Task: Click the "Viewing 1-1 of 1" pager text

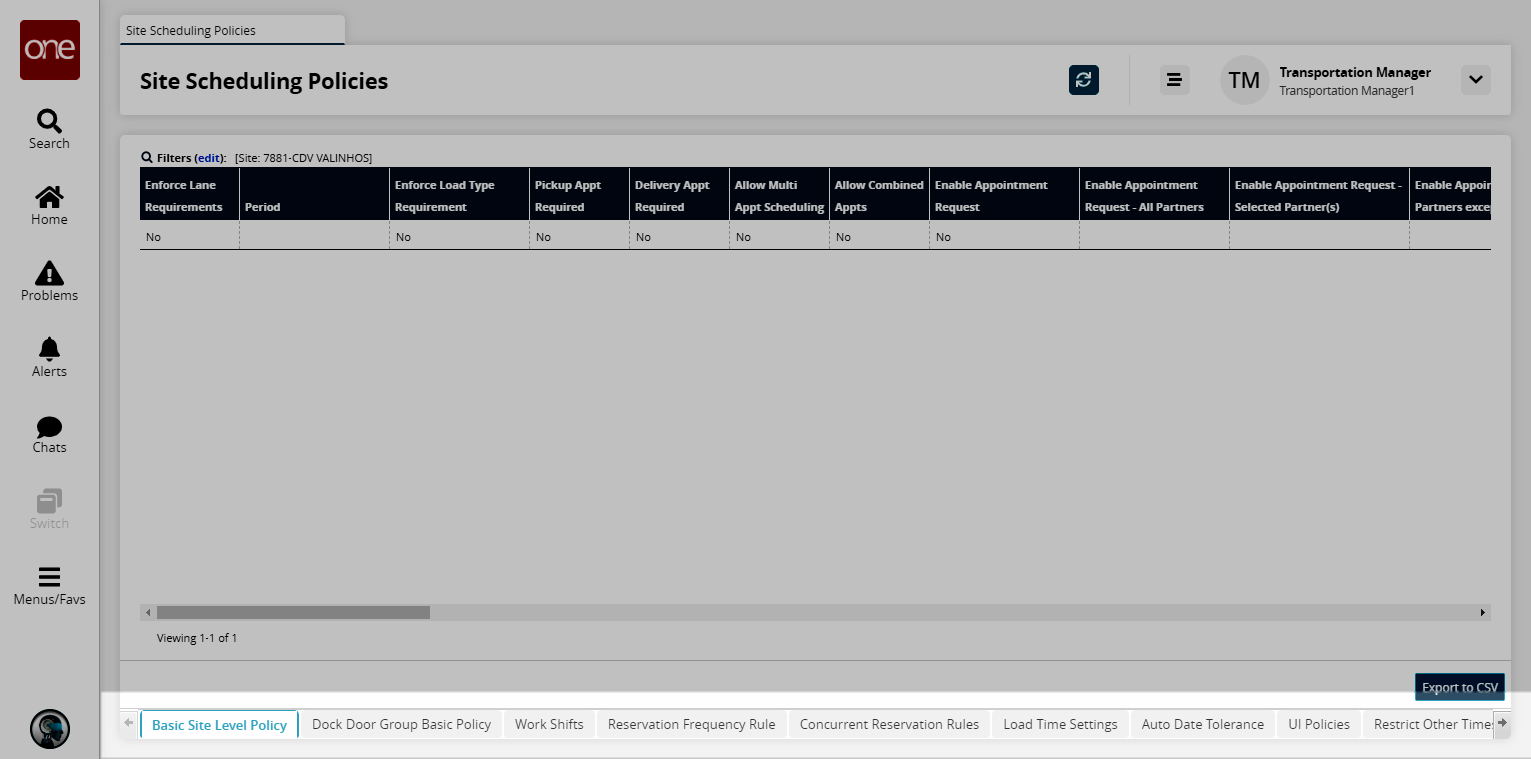Action: point(197,638)
